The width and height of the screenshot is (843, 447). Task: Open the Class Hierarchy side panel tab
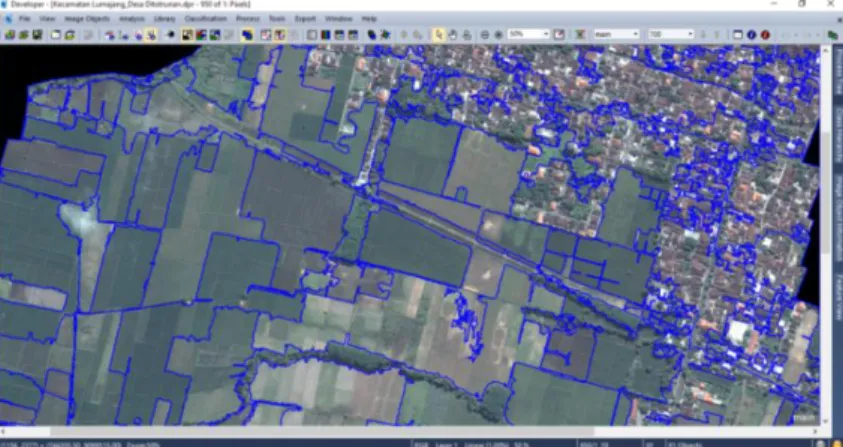838,132
